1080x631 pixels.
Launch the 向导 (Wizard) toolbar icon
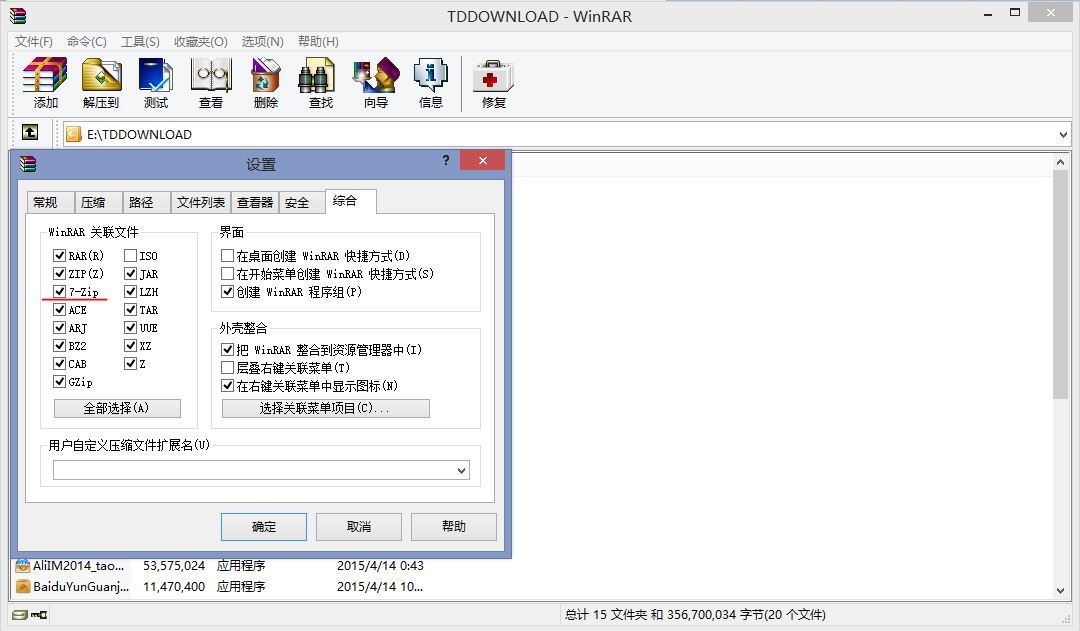[376, 75]
